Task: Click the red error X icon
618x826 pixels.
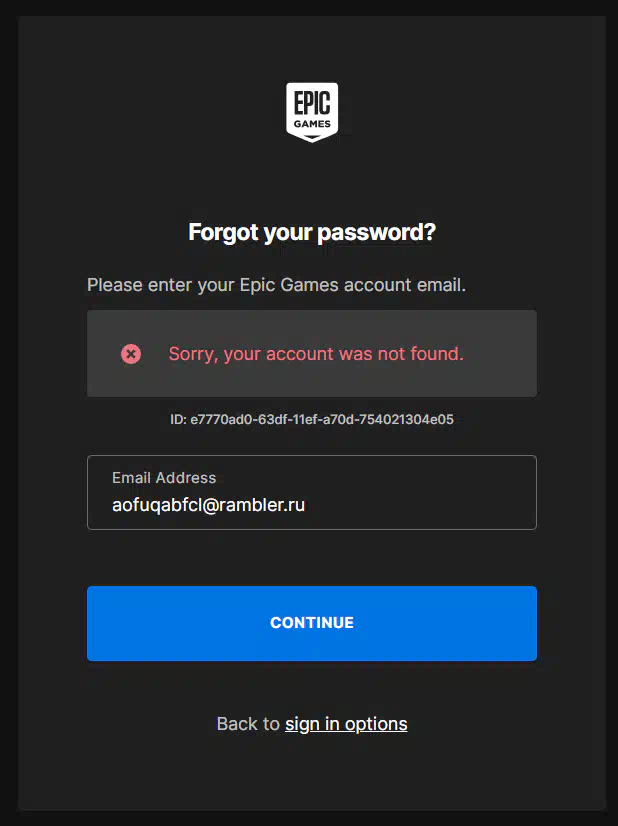Action: click(131, 353)
